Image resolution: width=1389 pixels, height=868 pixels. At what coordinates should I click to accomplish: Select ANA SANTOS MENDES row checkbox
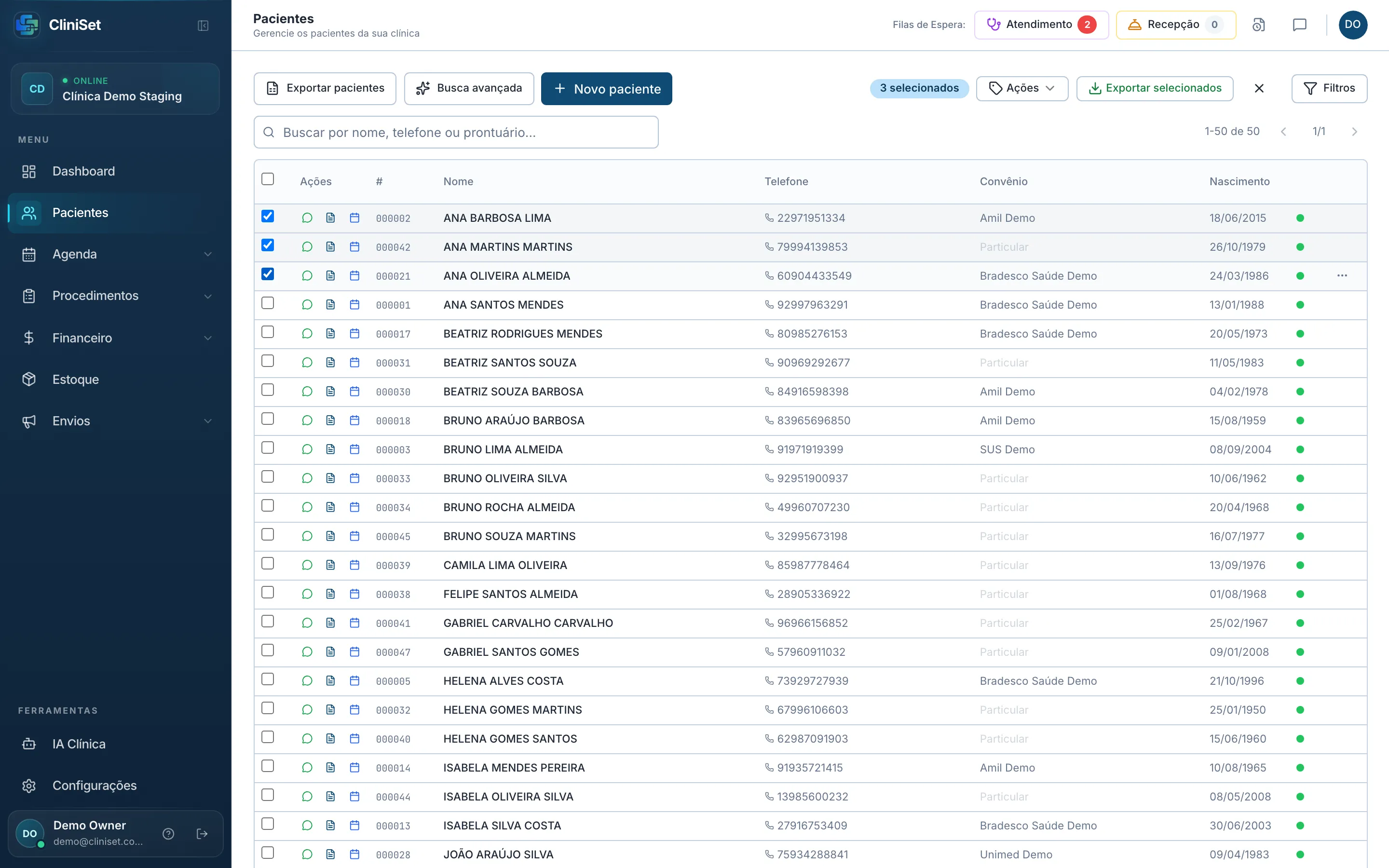click(x=268, y=303)
